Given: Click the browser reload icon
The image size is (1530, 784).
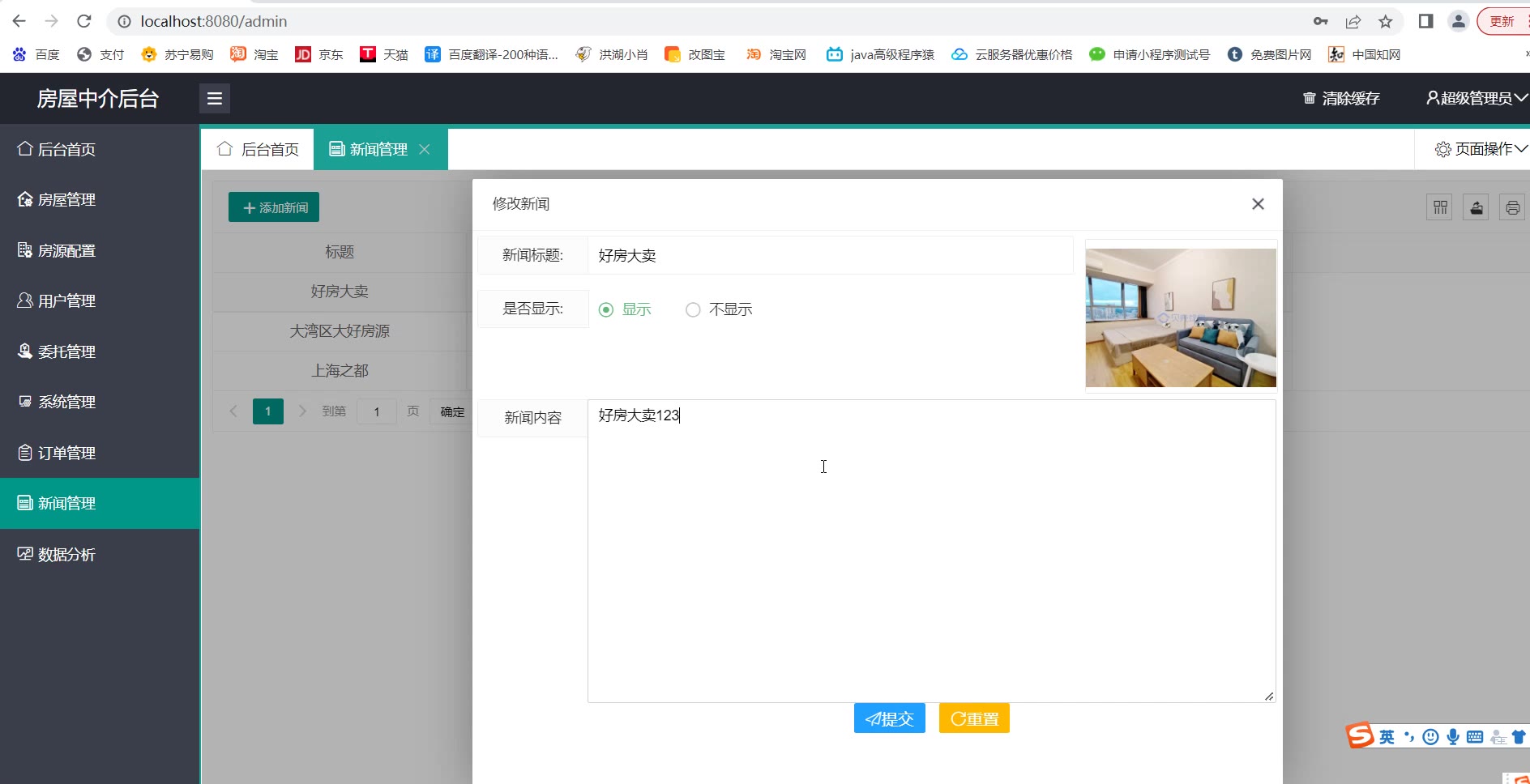Looking at the screenshot, I should [x=84, y=22].
